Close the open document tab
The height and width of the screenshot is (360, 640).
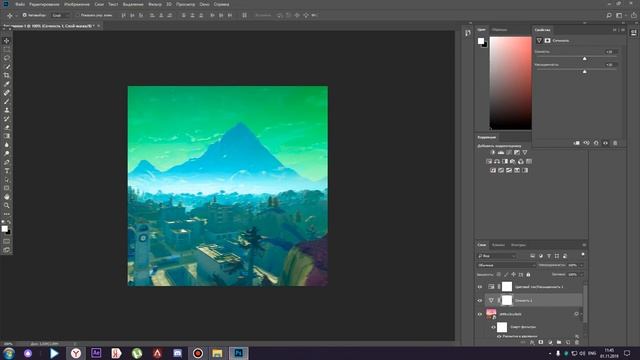click(x=98, y=26)
